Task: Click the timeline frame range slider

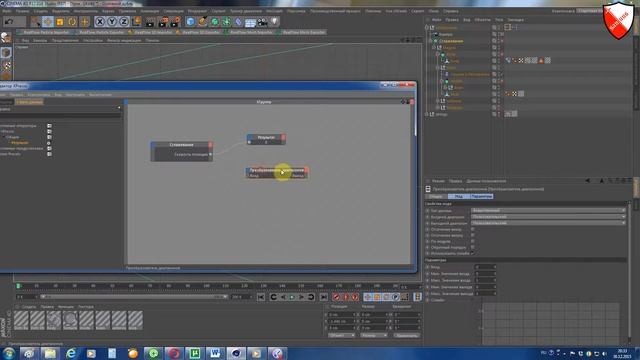Action: click(134, 297)
